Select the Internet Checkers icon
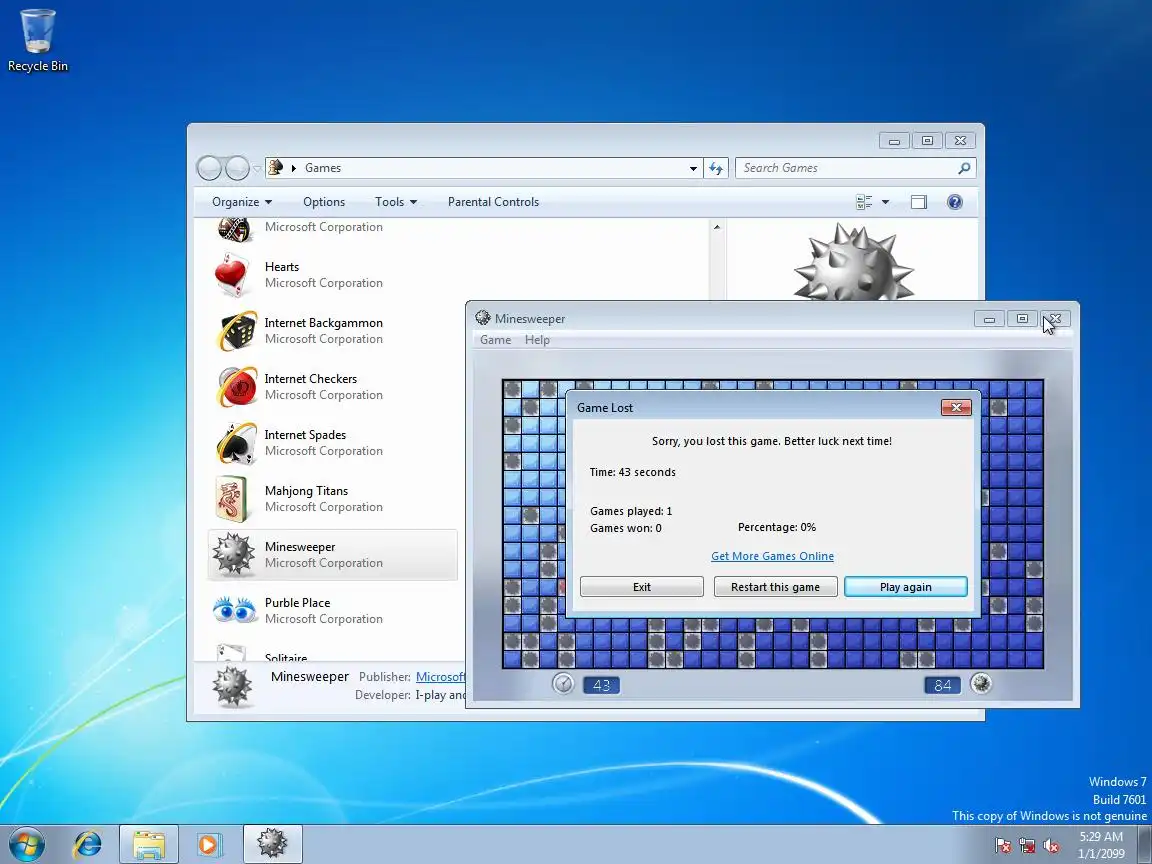1152x864 pixels. (237, 386)
